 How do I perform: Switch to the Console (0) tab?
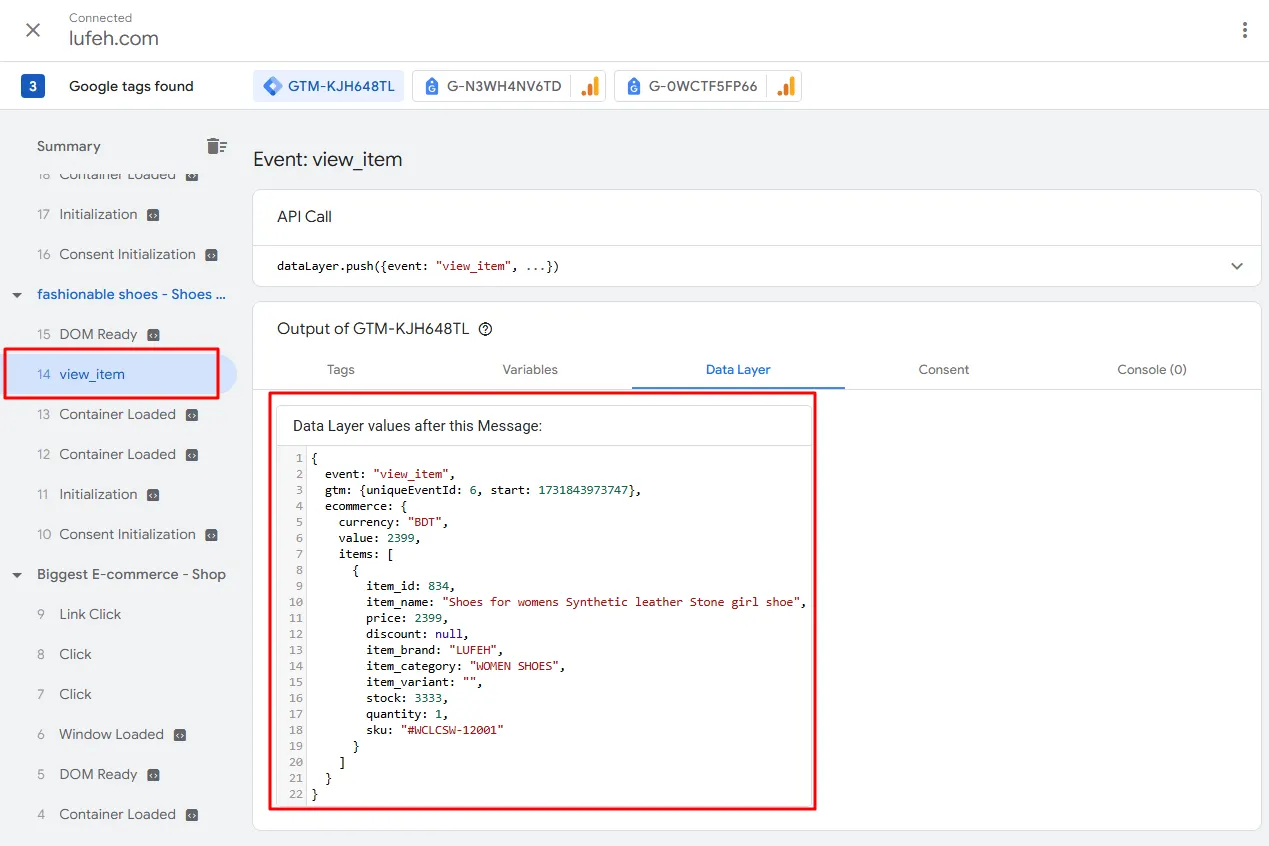[1152, 369]
